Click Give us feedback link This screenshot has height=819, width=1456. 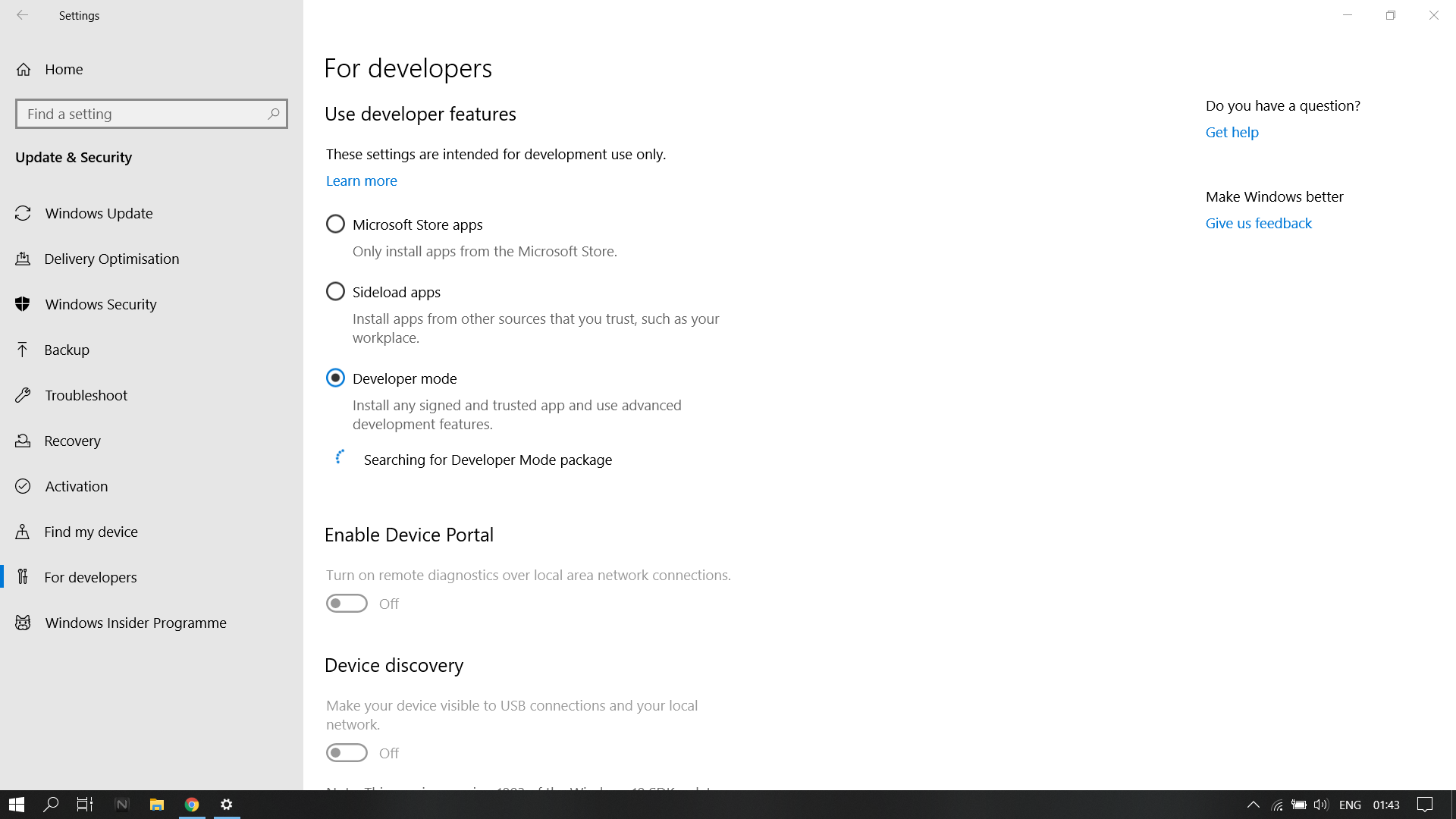1258,223
